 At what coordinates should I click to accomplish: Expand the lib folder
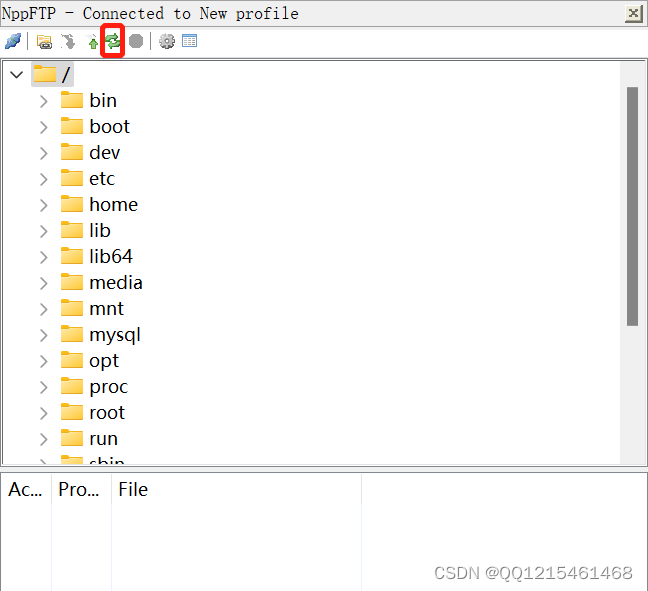(x=44, y=231)
